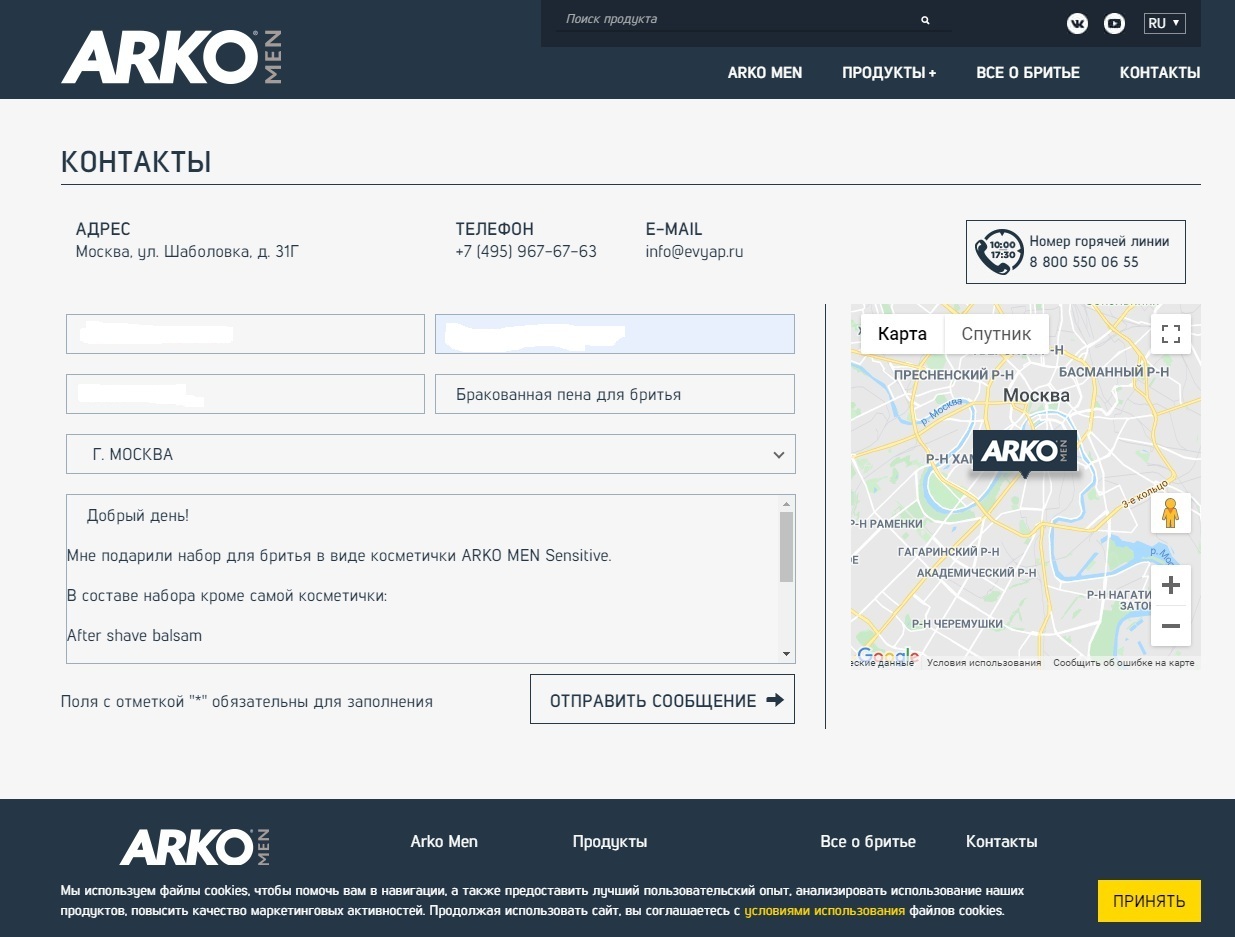Expand the ПРОДУКТЫ + navigation menu

pyautogui.click(x=888, y=73)
